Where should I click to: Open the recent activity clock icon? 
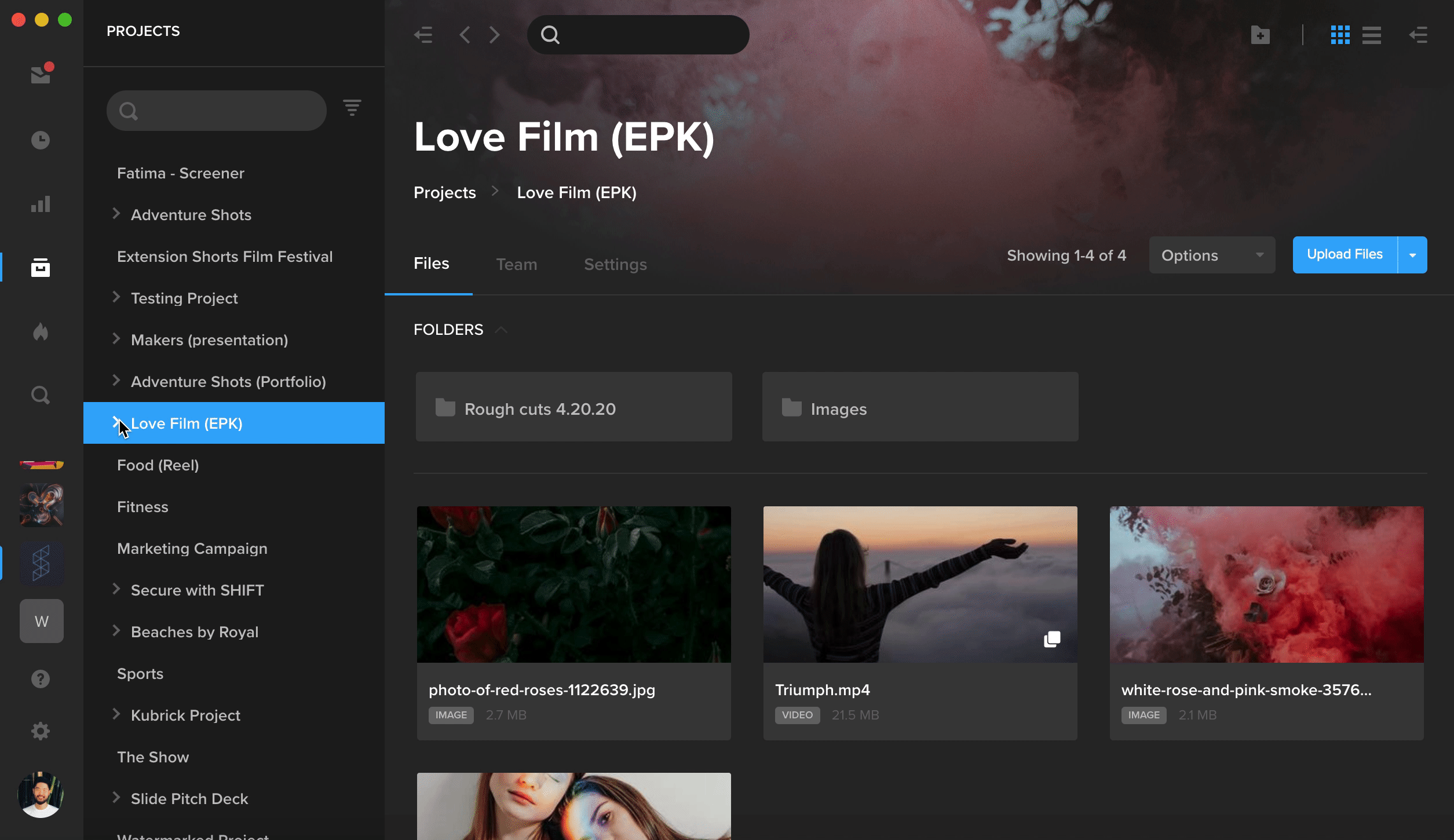41,140
